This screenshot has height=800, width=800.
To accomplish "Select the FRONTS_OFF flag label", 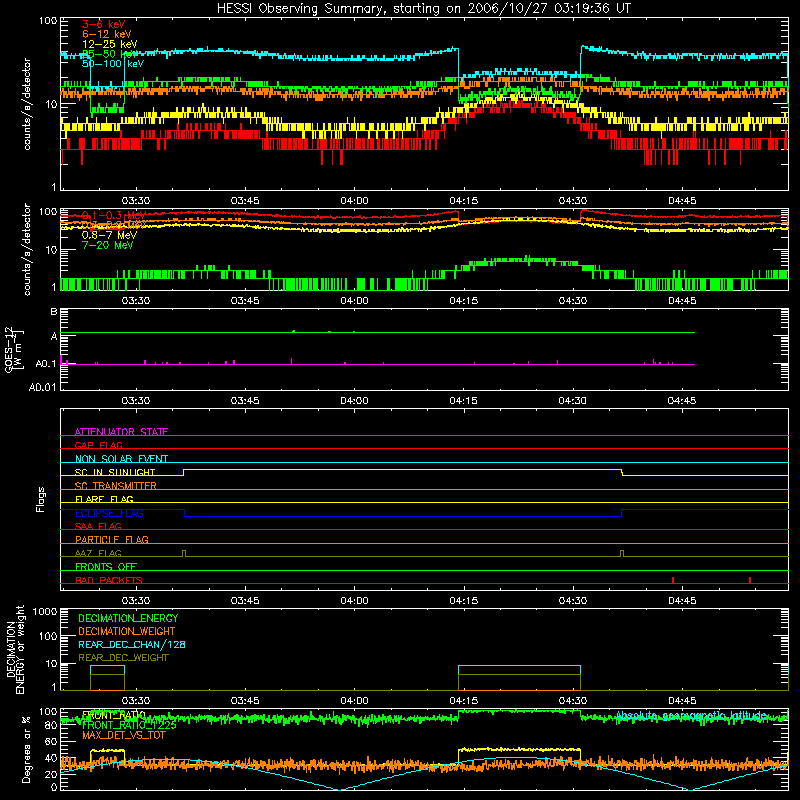I will point(106,567).
